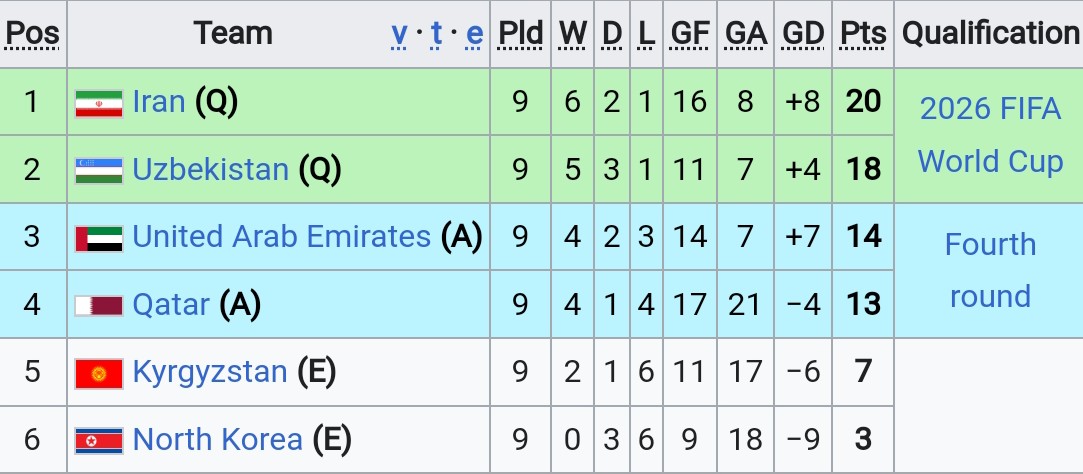Click the 'v' view template link

[x=399, y=33]
